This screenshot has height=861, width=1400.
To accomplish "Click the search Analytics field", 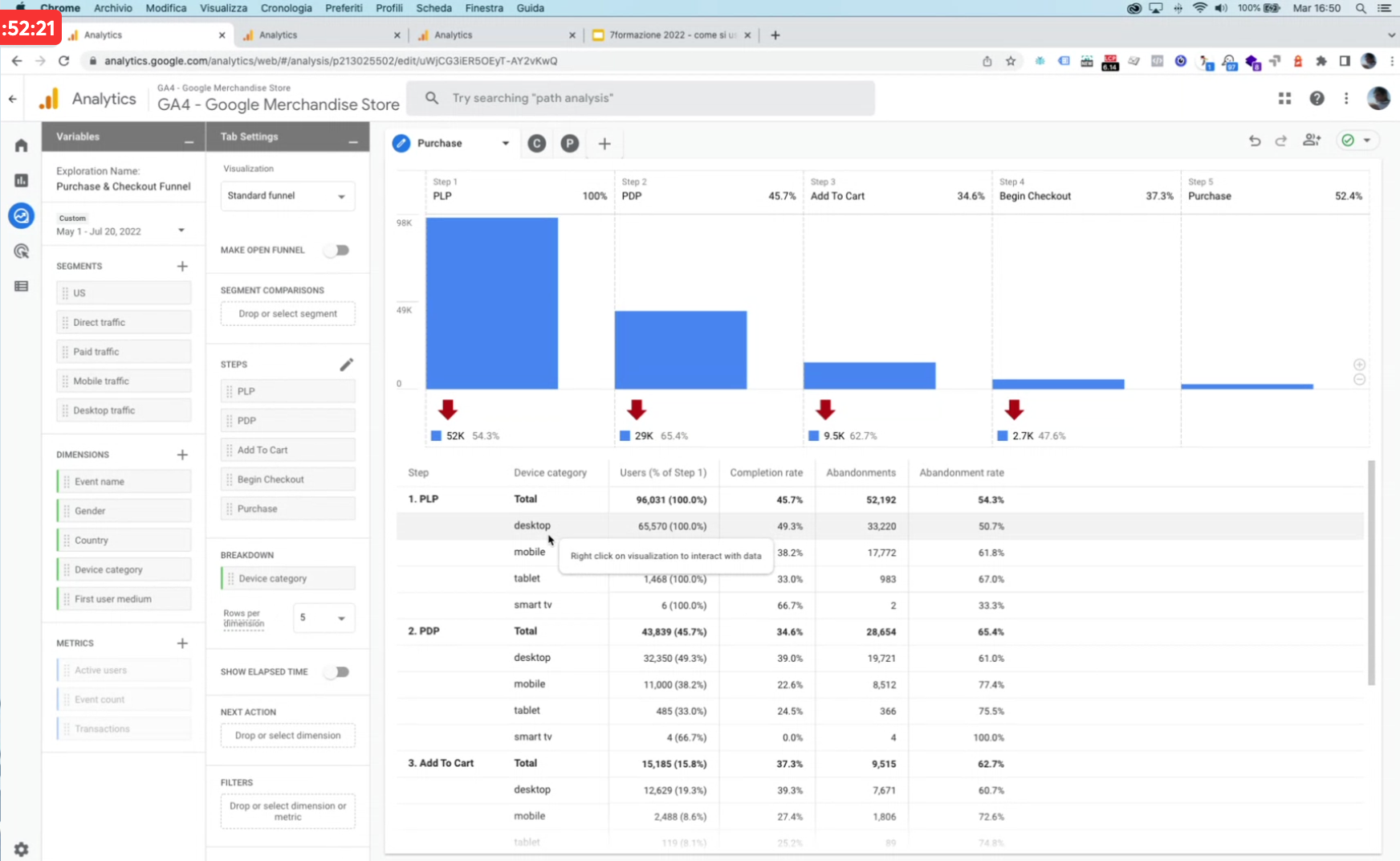I will pyautogui.click(x=641, y=98).
